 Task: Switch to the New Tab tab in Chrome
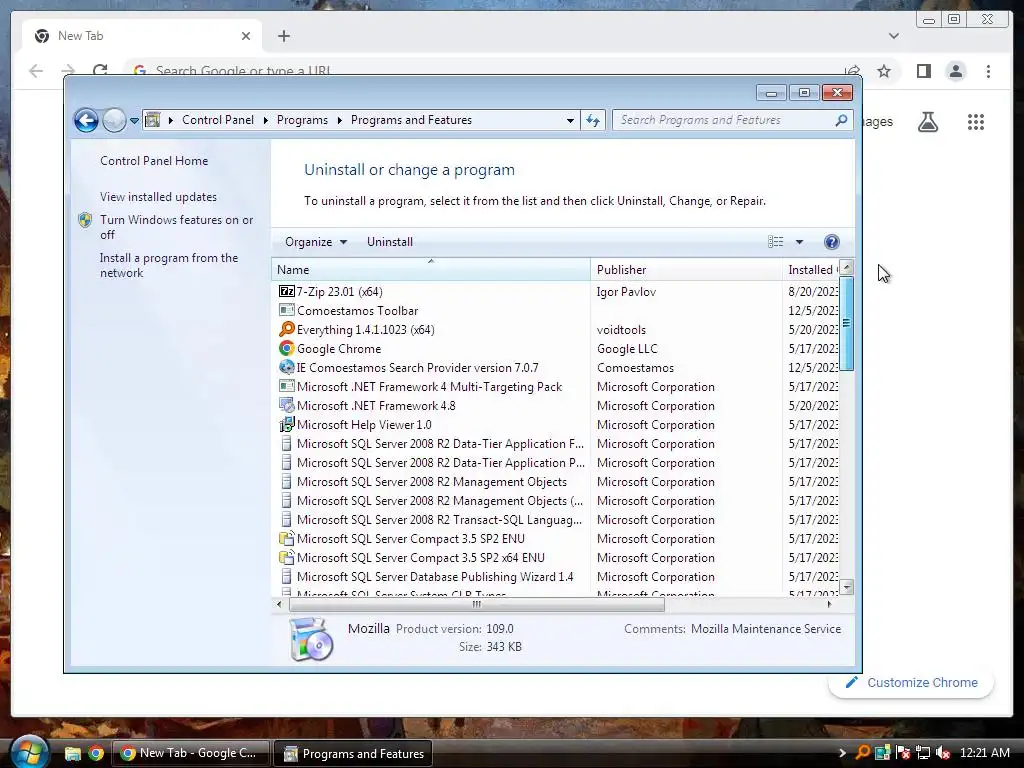pos(142,36)
